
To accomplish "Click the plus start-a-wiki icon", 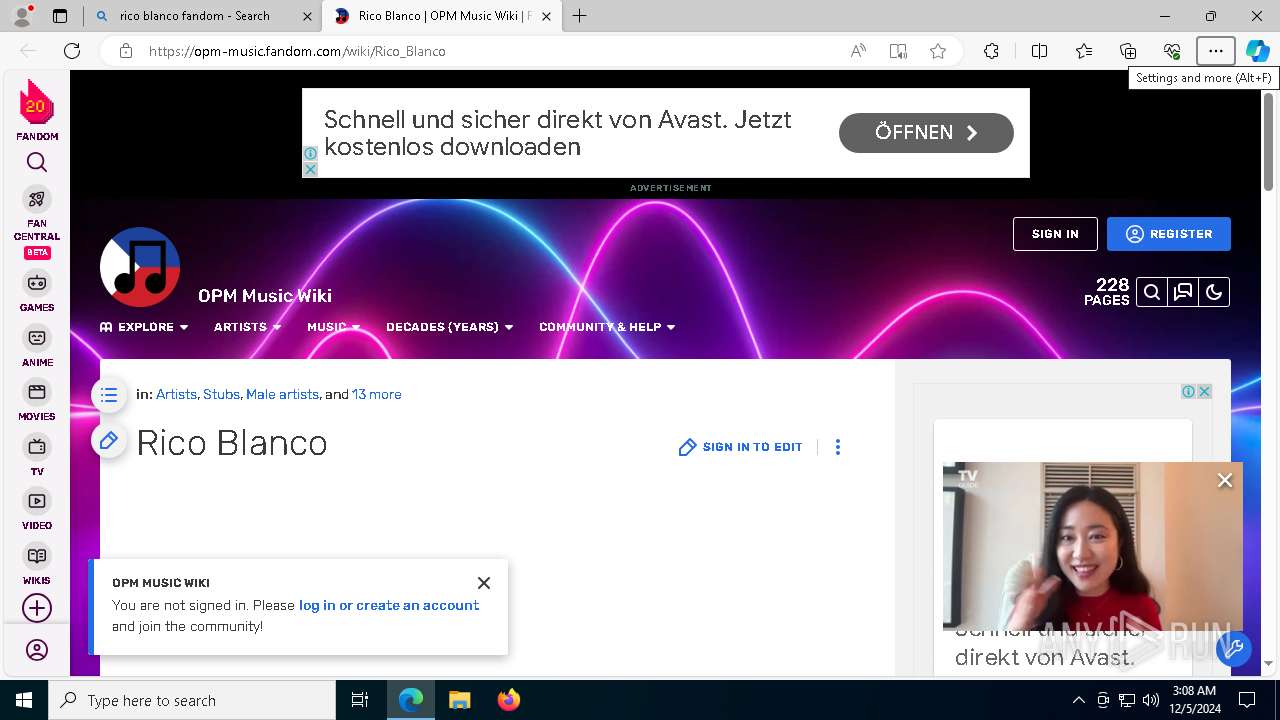I will (37, 608).
